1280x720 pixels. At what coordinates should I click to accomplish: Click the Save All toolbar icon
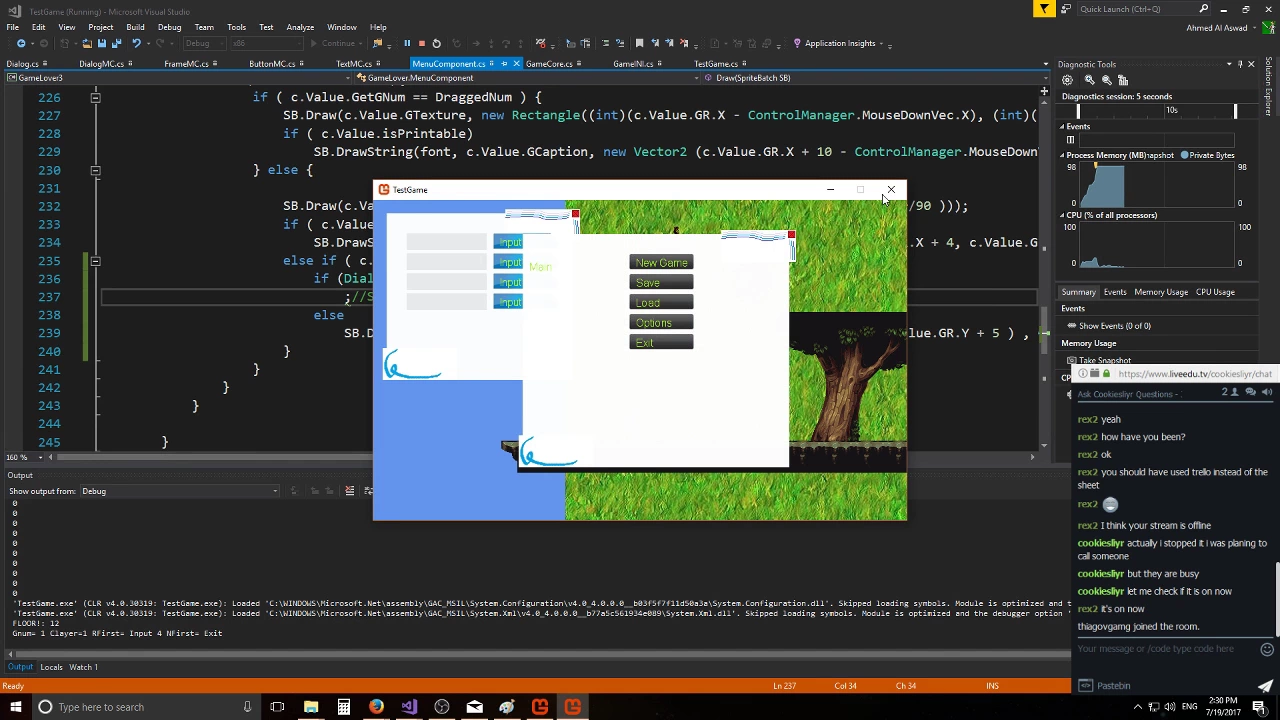coord(116,43)
